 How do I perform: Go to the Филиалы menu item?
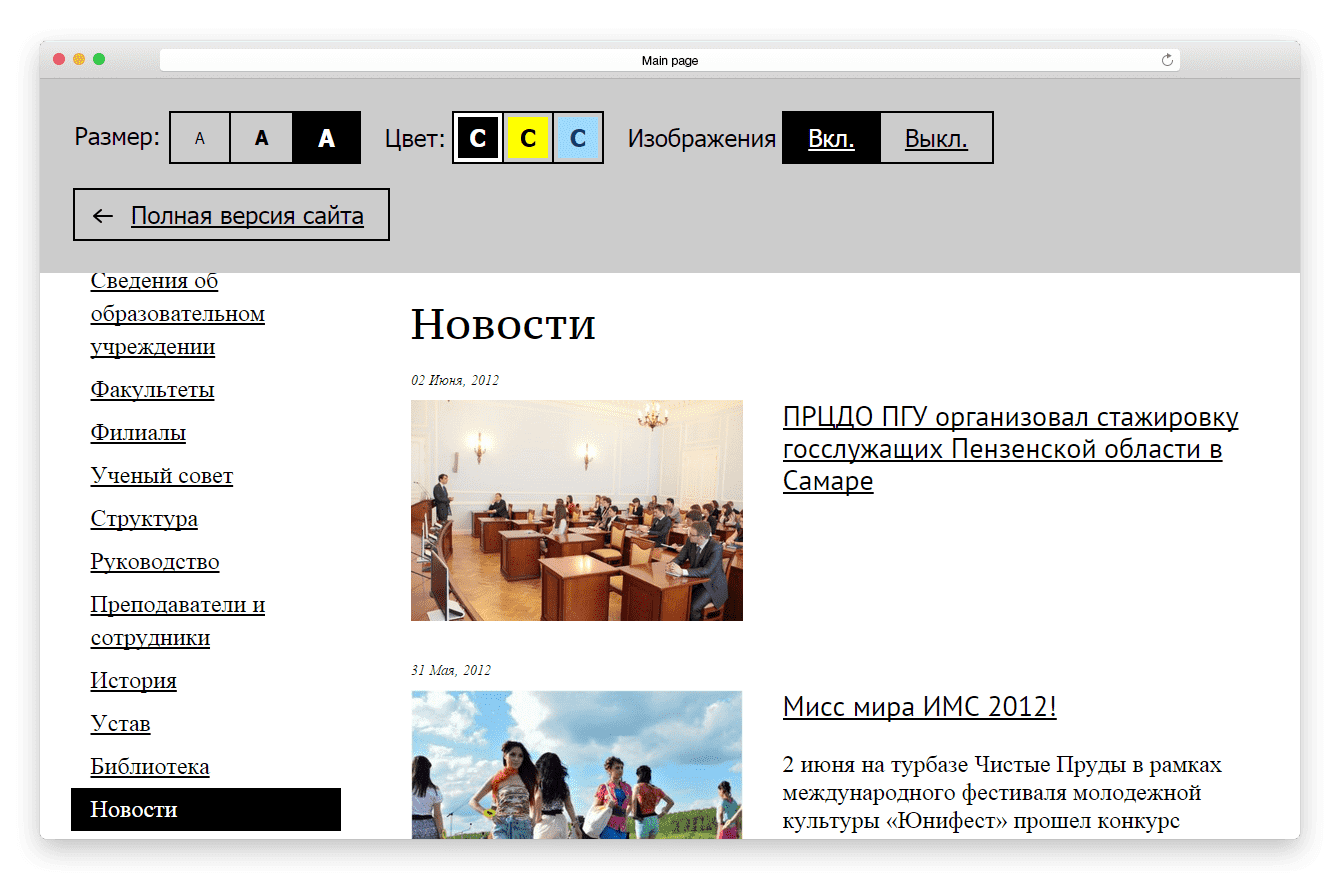pos(138,433)
